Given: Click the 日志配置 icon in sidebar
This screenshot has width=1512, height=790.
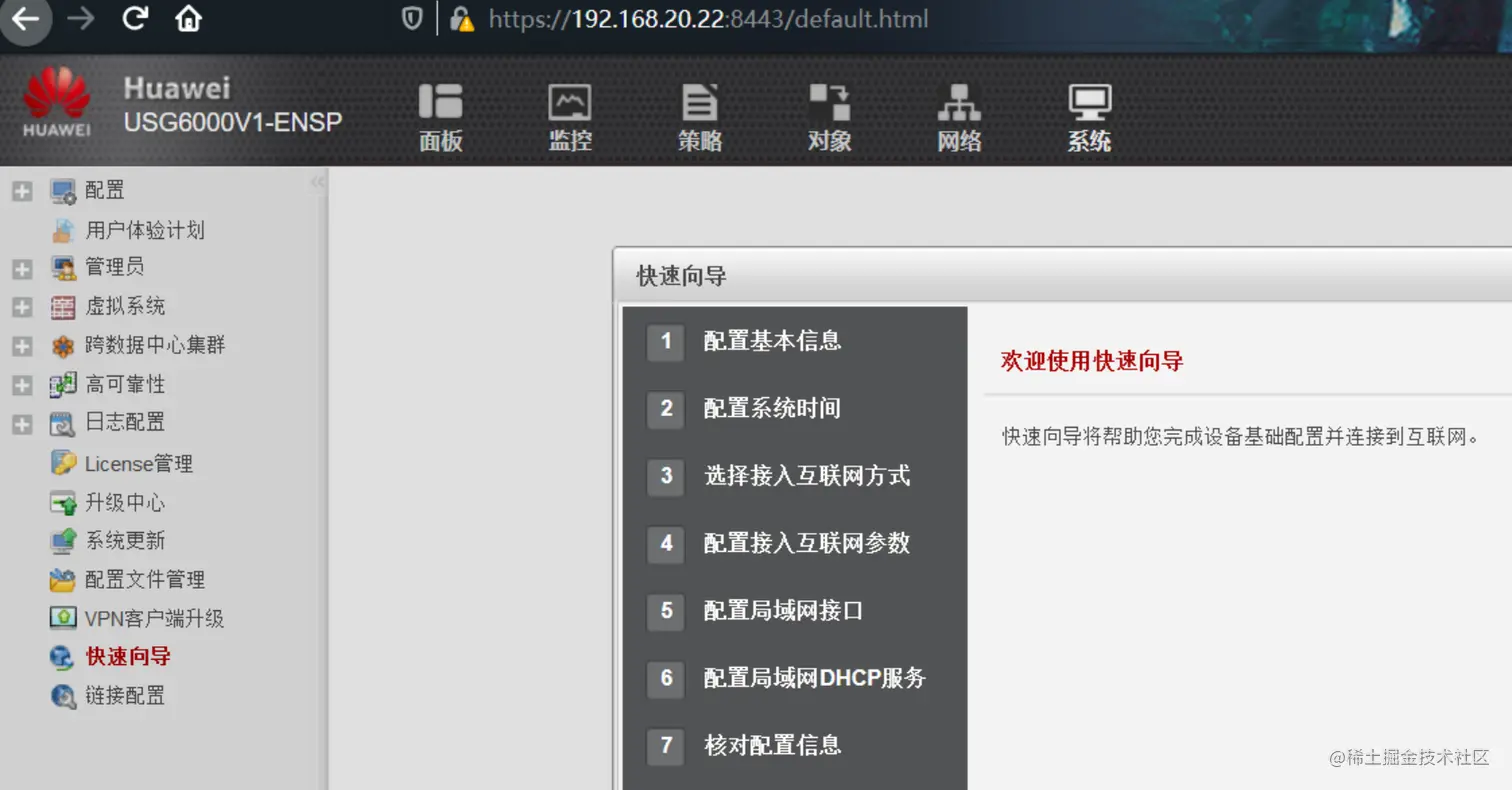Looking at the screenshot, I should [63, 424].
